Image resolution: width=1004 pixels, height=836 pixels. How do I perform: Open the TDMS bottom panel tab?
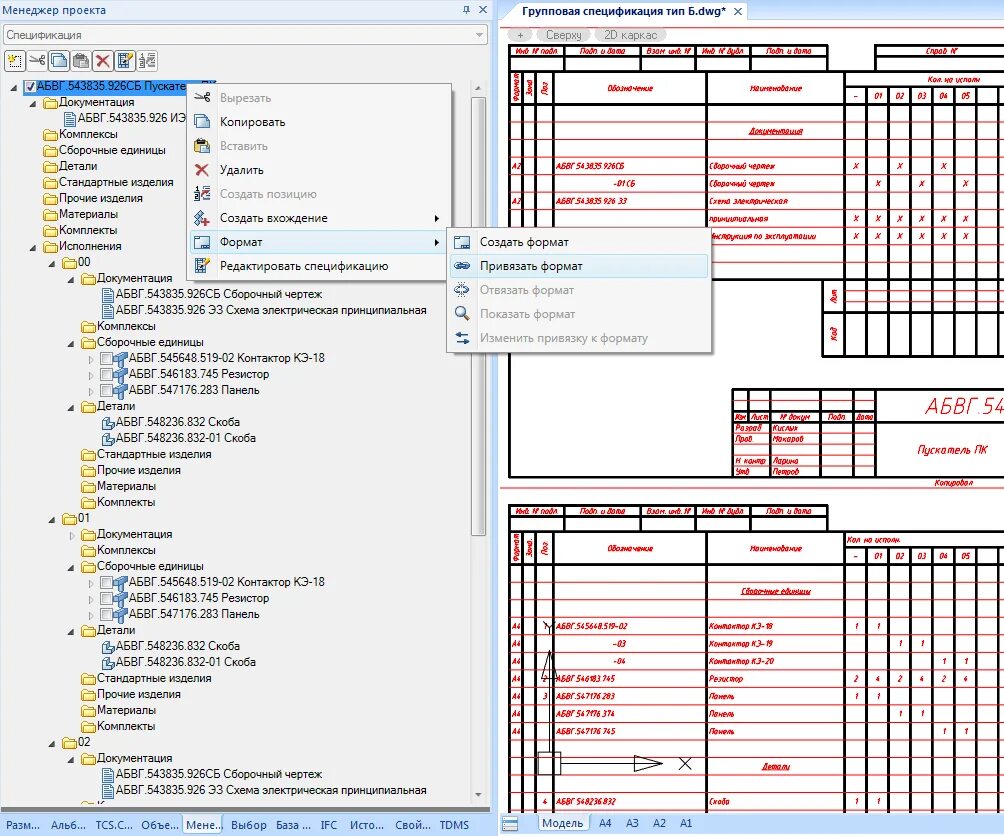(454, 825)
